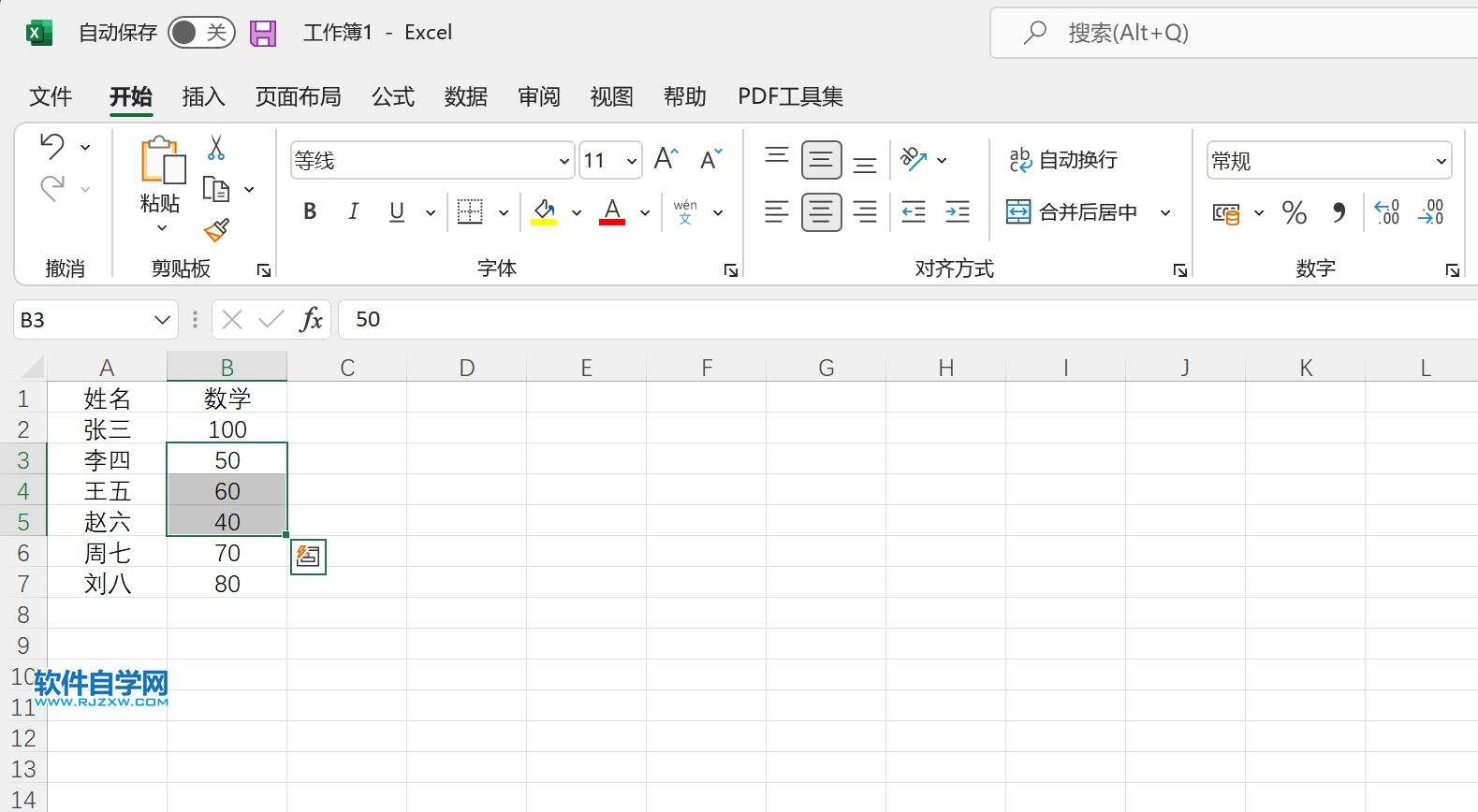
Task: Click the accounting number format icon
Action: point(1226,213)
